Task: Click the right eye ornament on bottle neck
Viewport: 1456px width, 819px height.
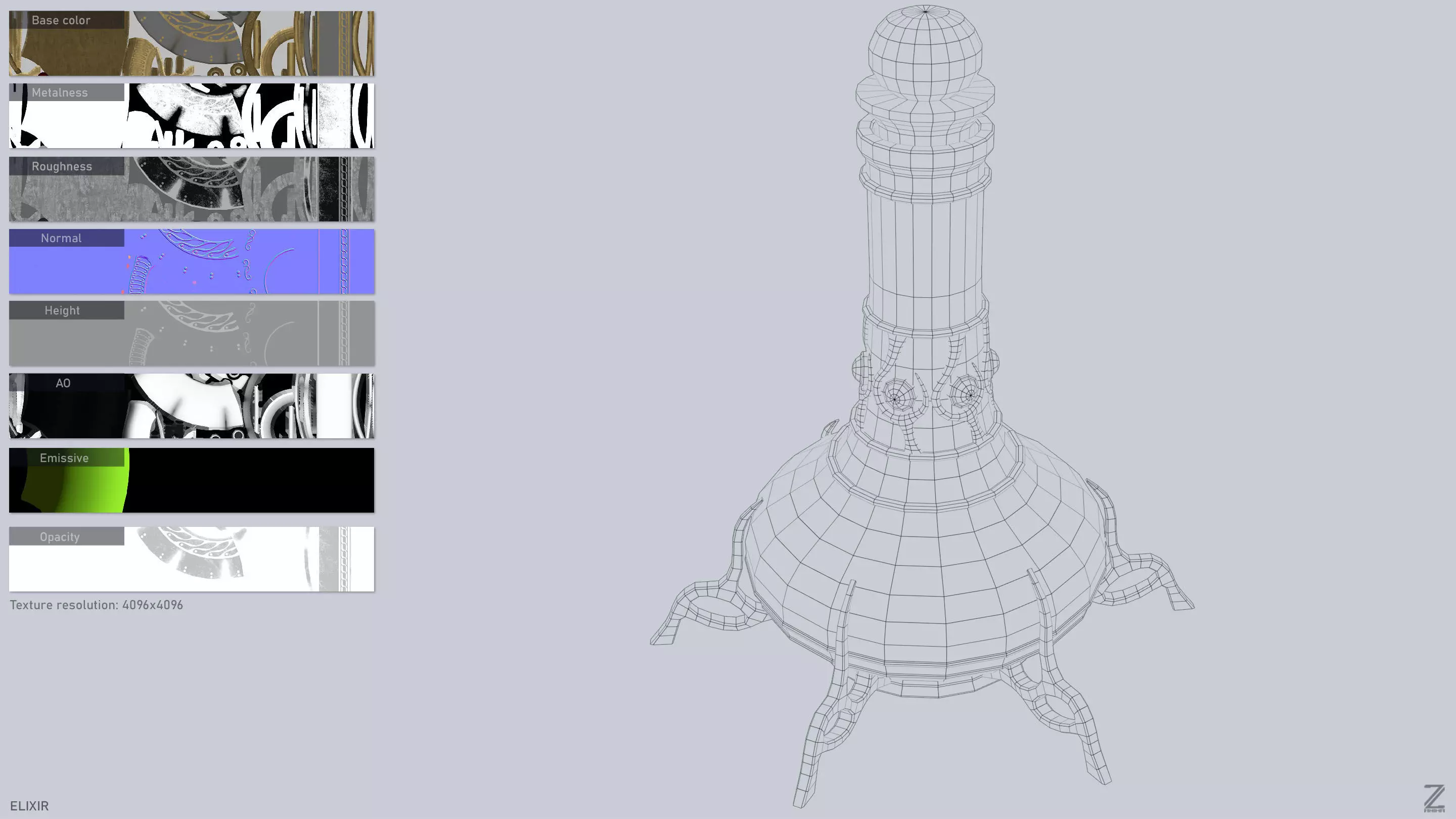Action: [969, 394]
